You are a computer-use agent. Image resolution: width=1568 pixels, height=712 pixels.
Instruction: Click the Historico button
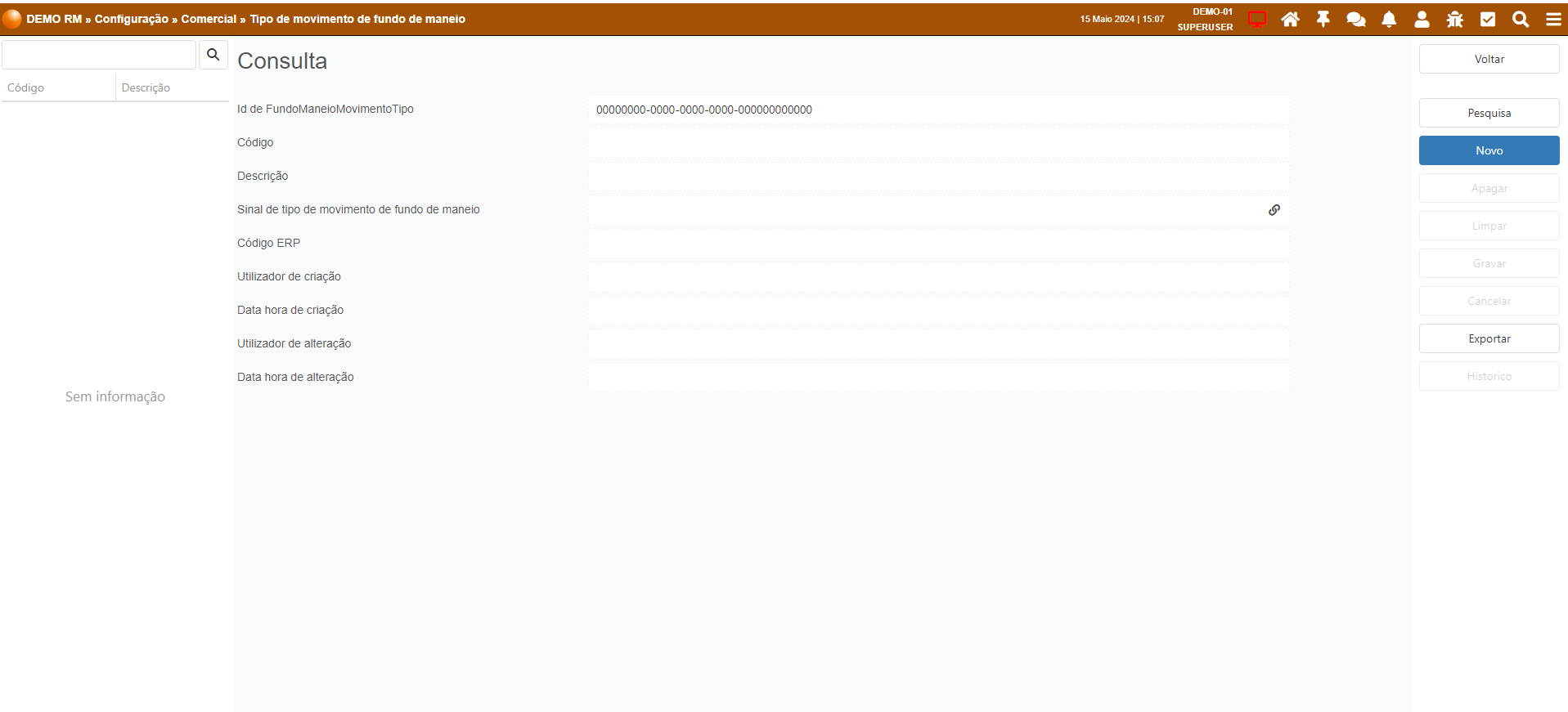coord(1489,376)
